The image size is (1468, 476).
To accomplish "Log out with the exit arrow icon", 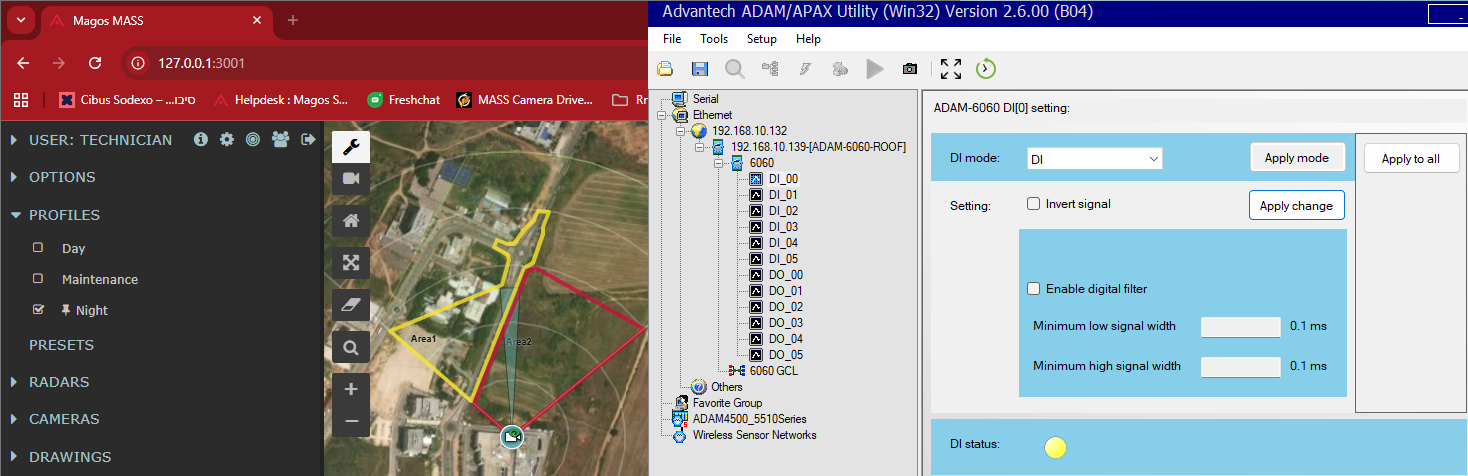I will coord(308,140).
